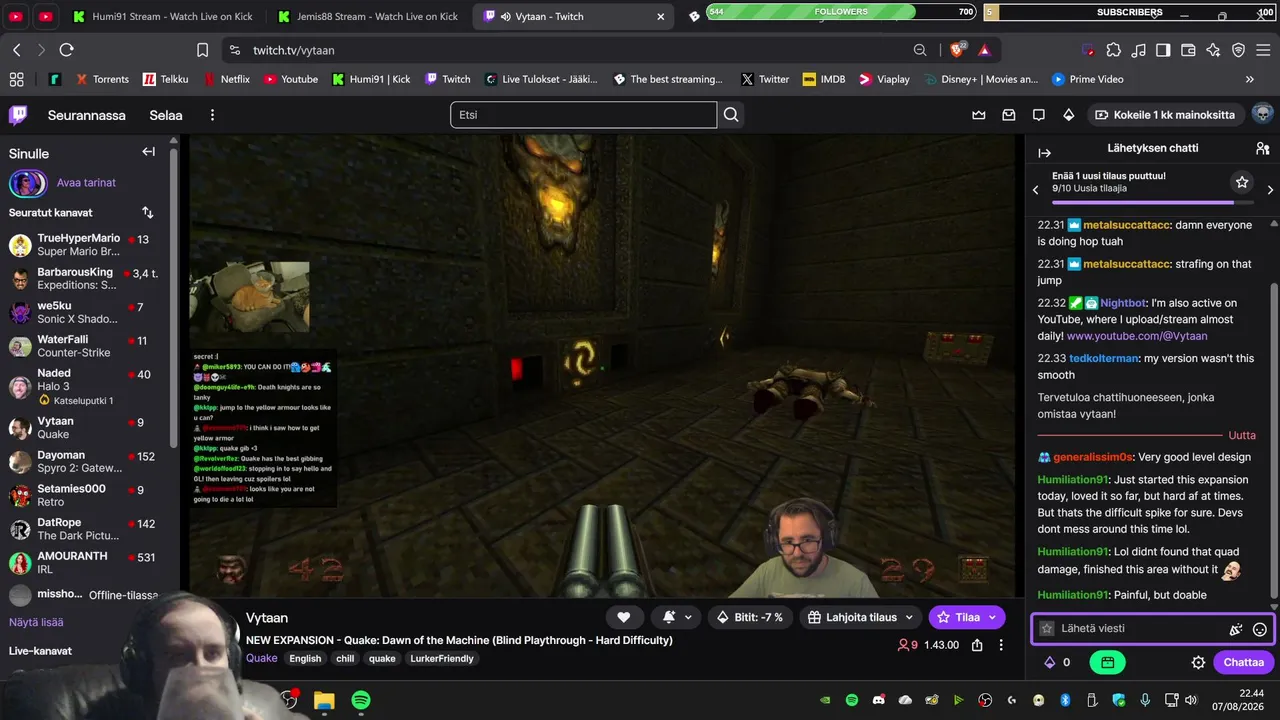
Task: Open the Selaa section
Action: [x=166, y=115]
